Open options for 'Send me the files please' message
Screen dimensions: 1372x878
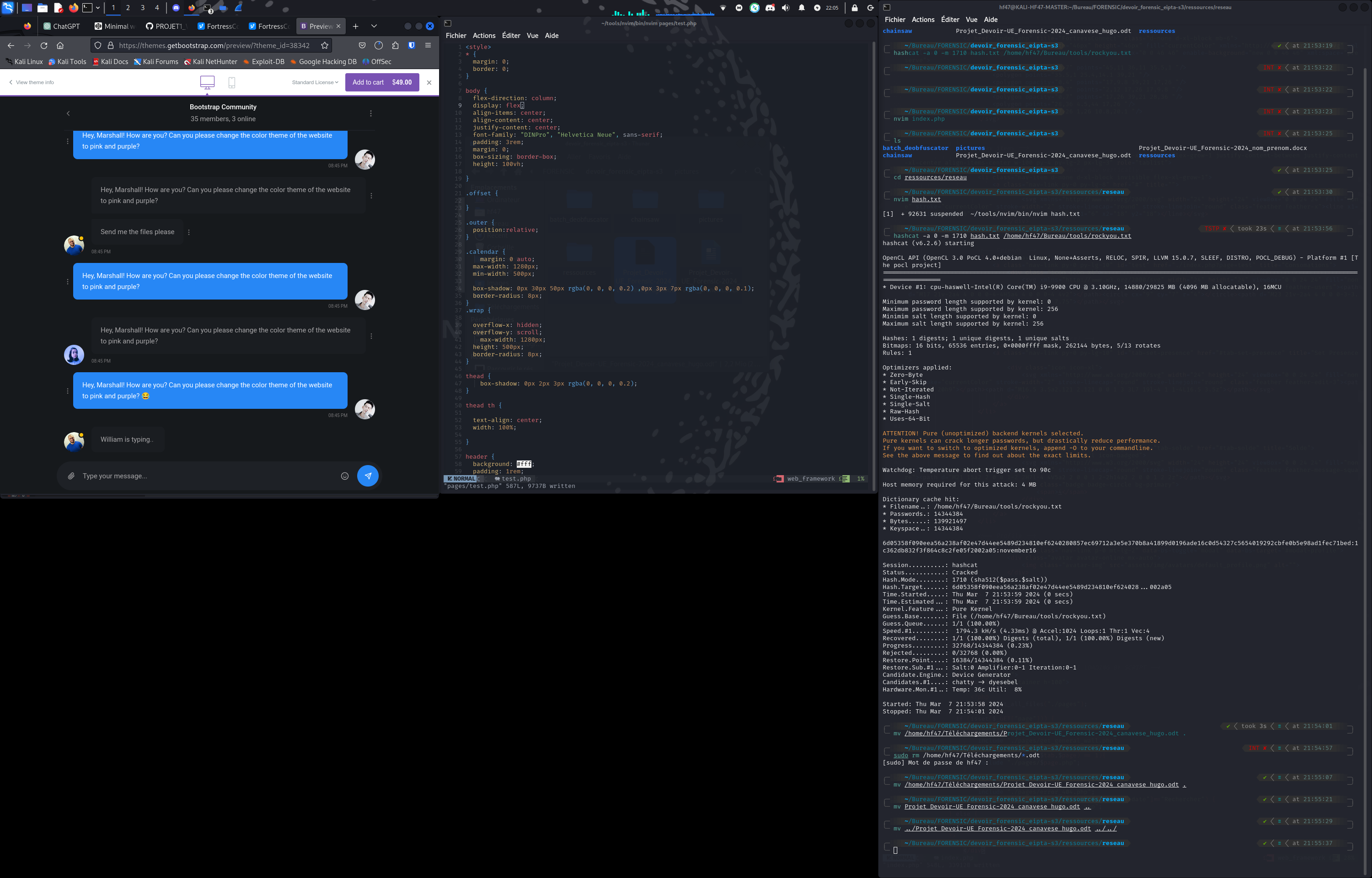pyautogui.click(x=189, y=232)
